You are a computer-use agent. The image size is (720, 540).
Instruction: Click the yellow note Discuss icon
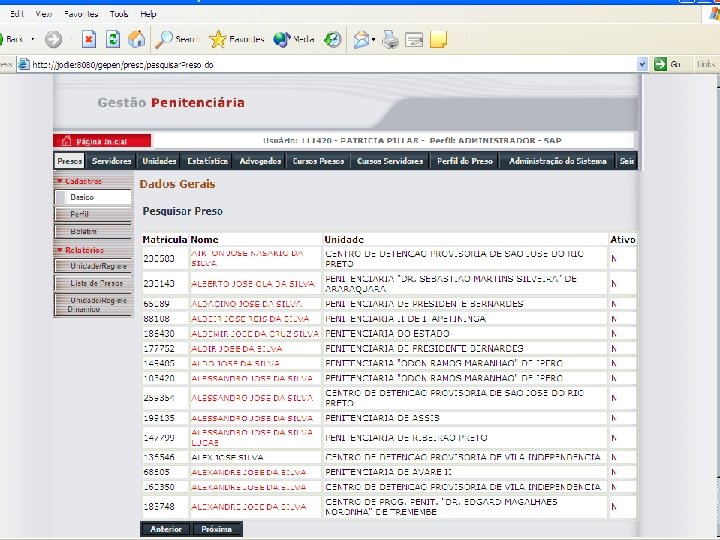click(x=438, y=39)
